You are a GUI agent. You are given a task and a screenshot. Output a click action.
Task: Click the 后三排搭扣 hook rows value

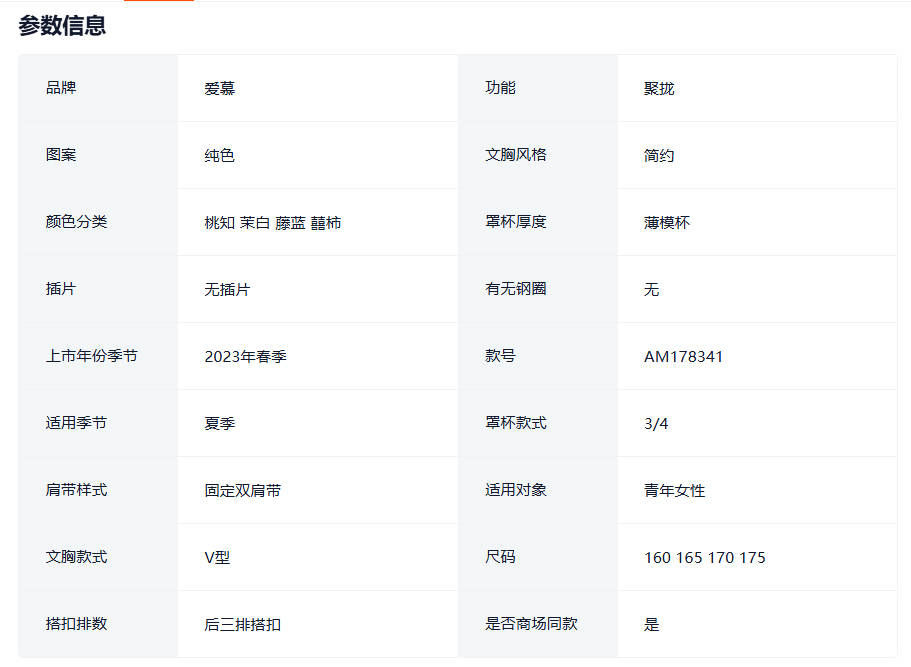[x=242, y=625]
